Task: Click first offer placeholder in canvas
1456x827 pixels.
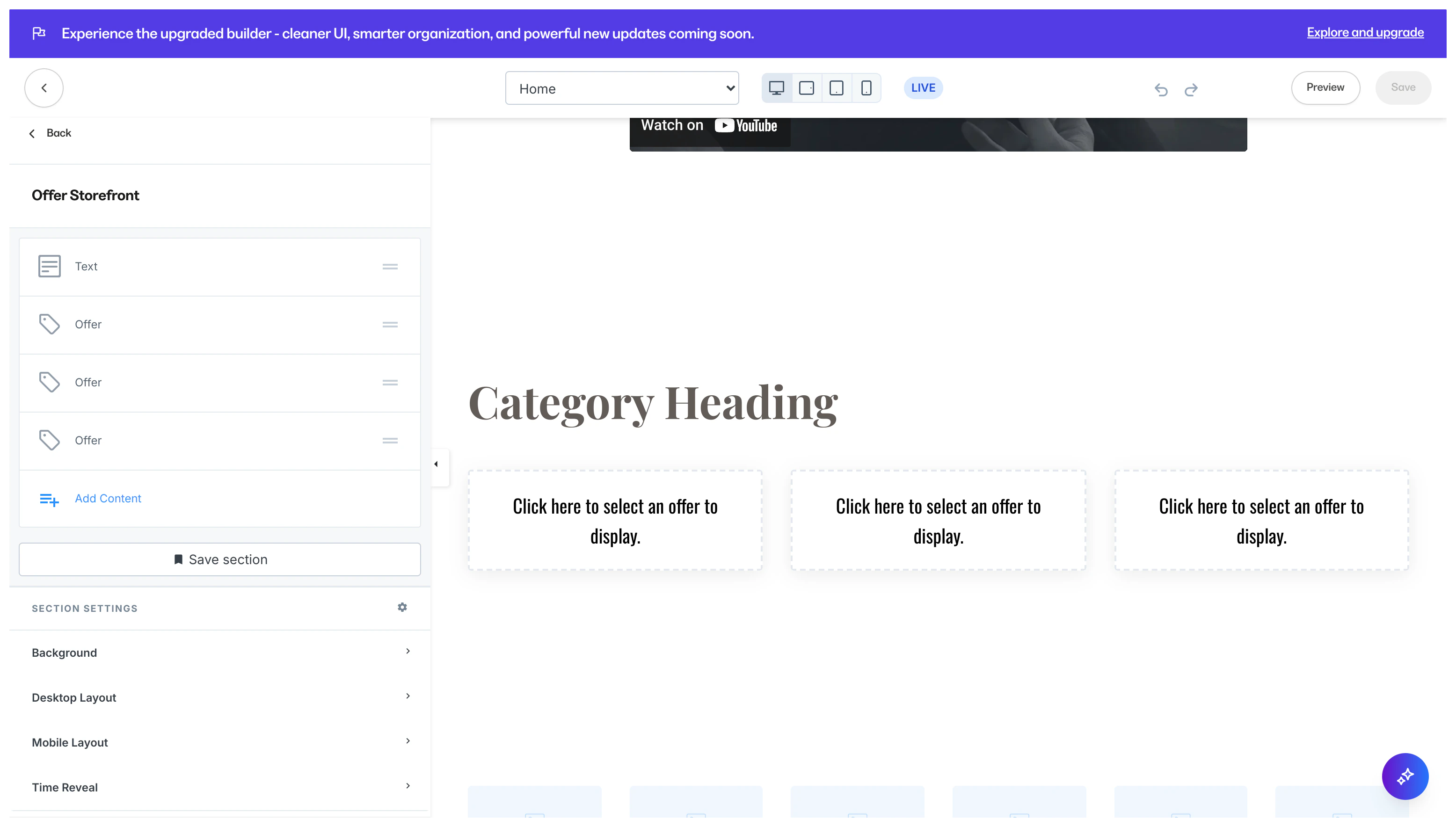Action: (x=615, y=520)
